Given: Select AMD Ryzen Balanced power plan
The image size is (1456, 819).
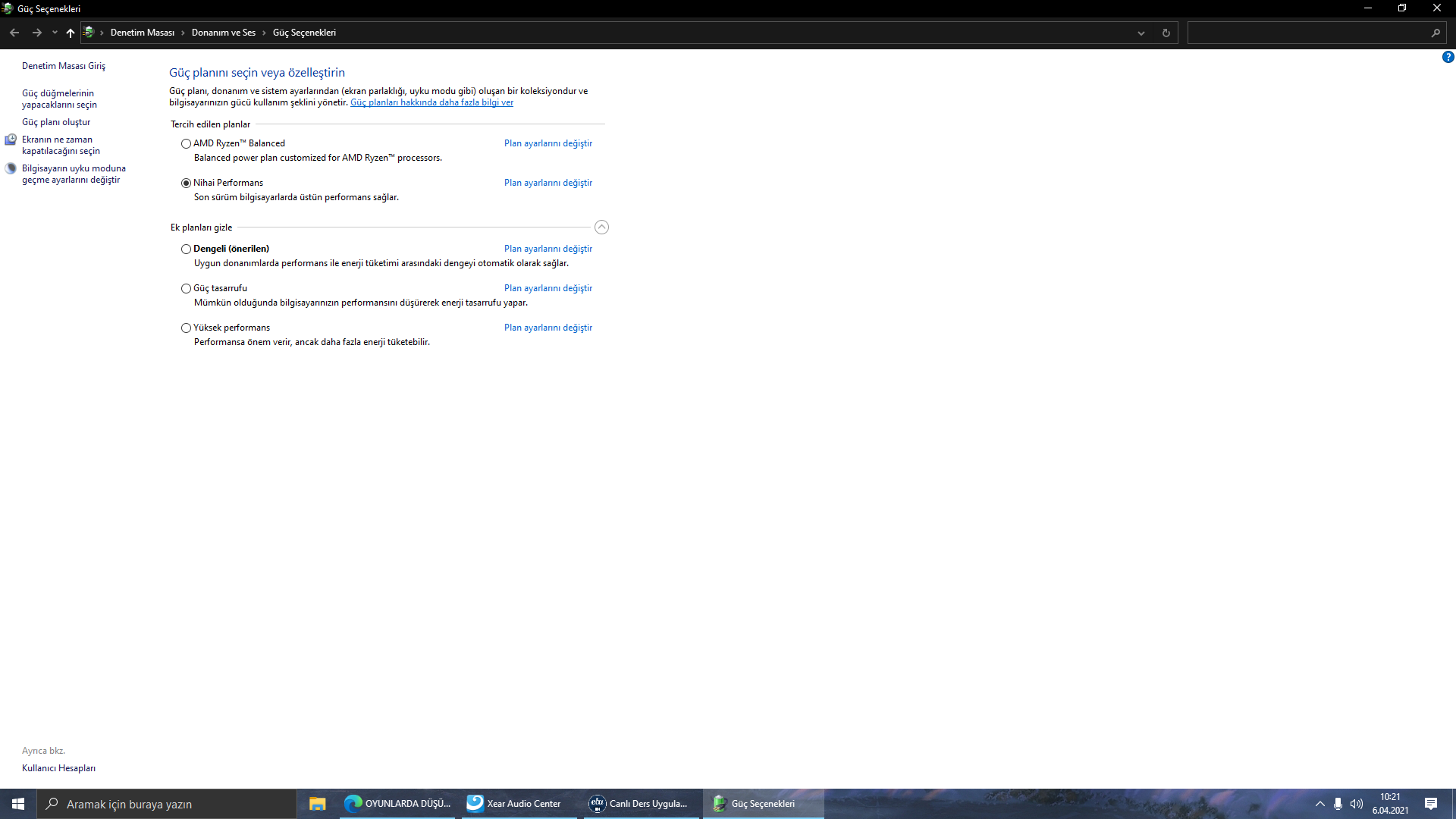Looking at the screenshot, I should point(186,143).
